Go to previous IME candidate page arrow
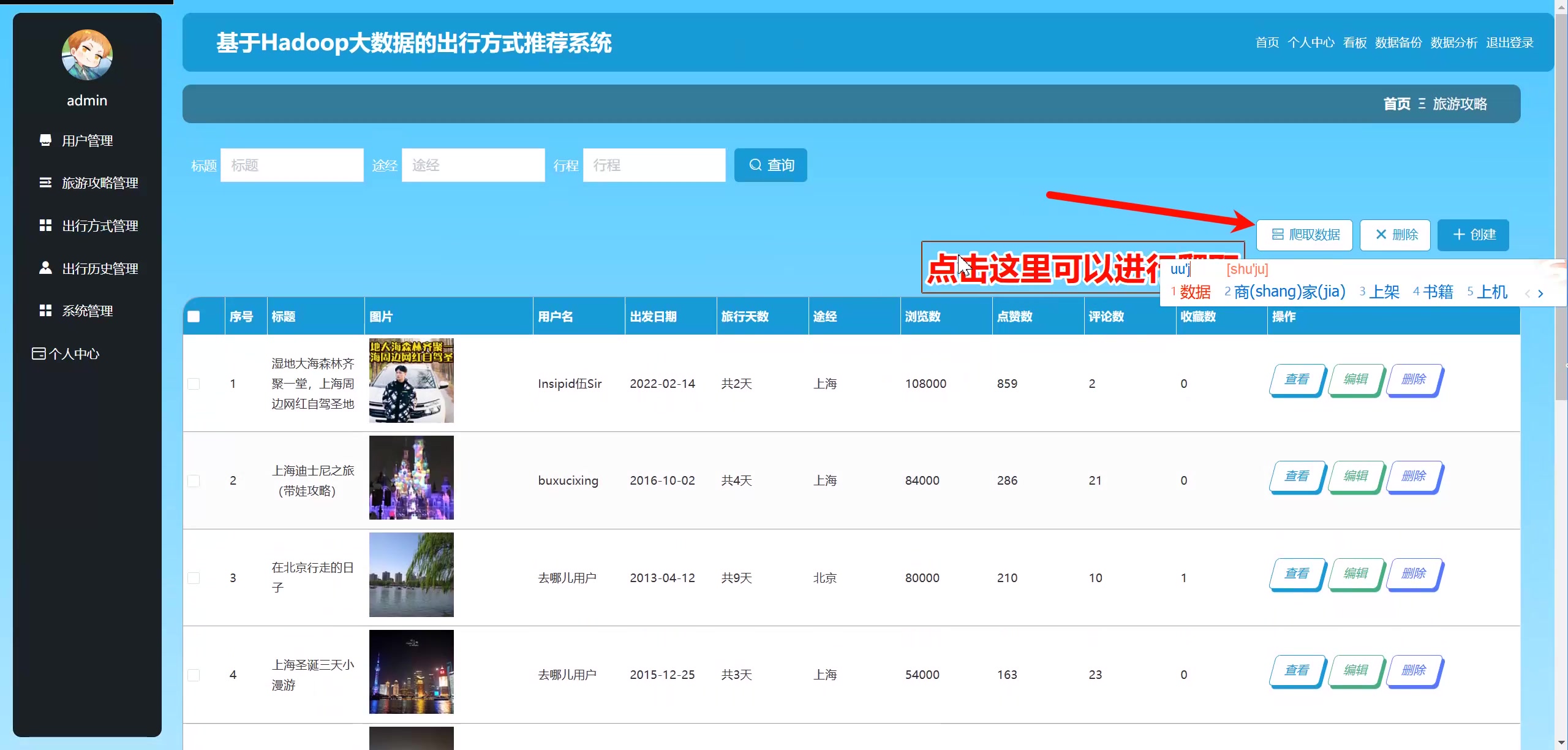 pos(1528,294)
